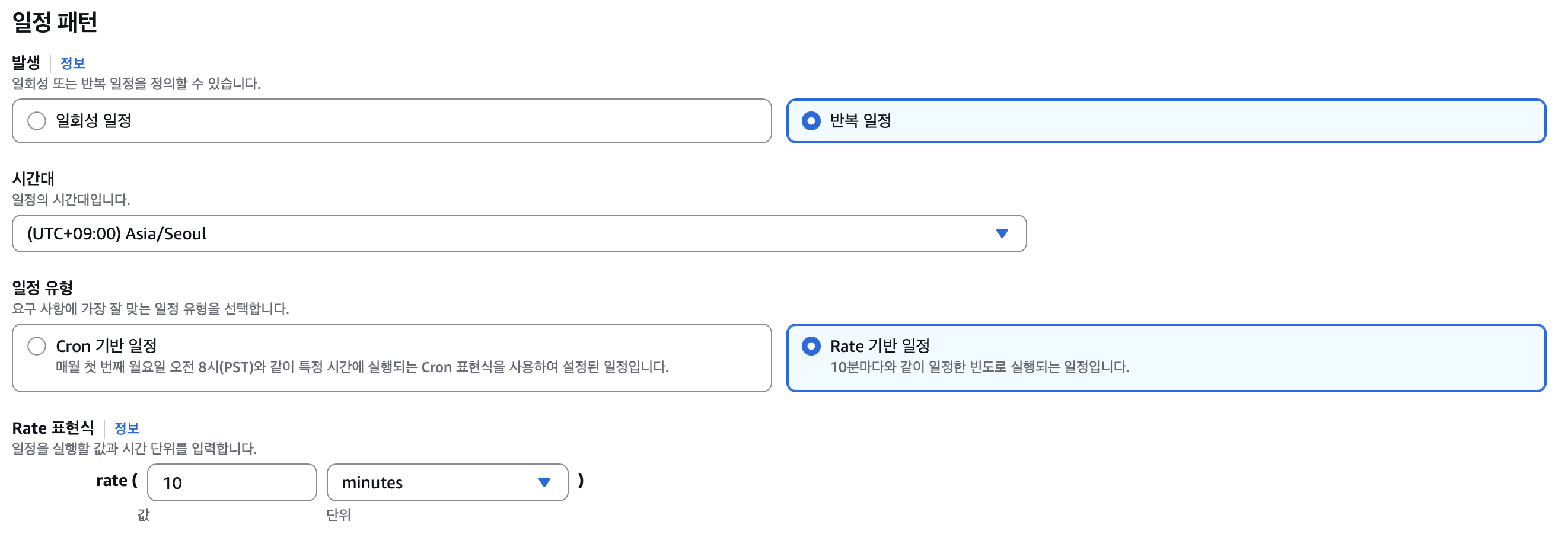
Task: Click the 일회성 일정 card label text
Action: pyautogui.click(x=94, y=120)
